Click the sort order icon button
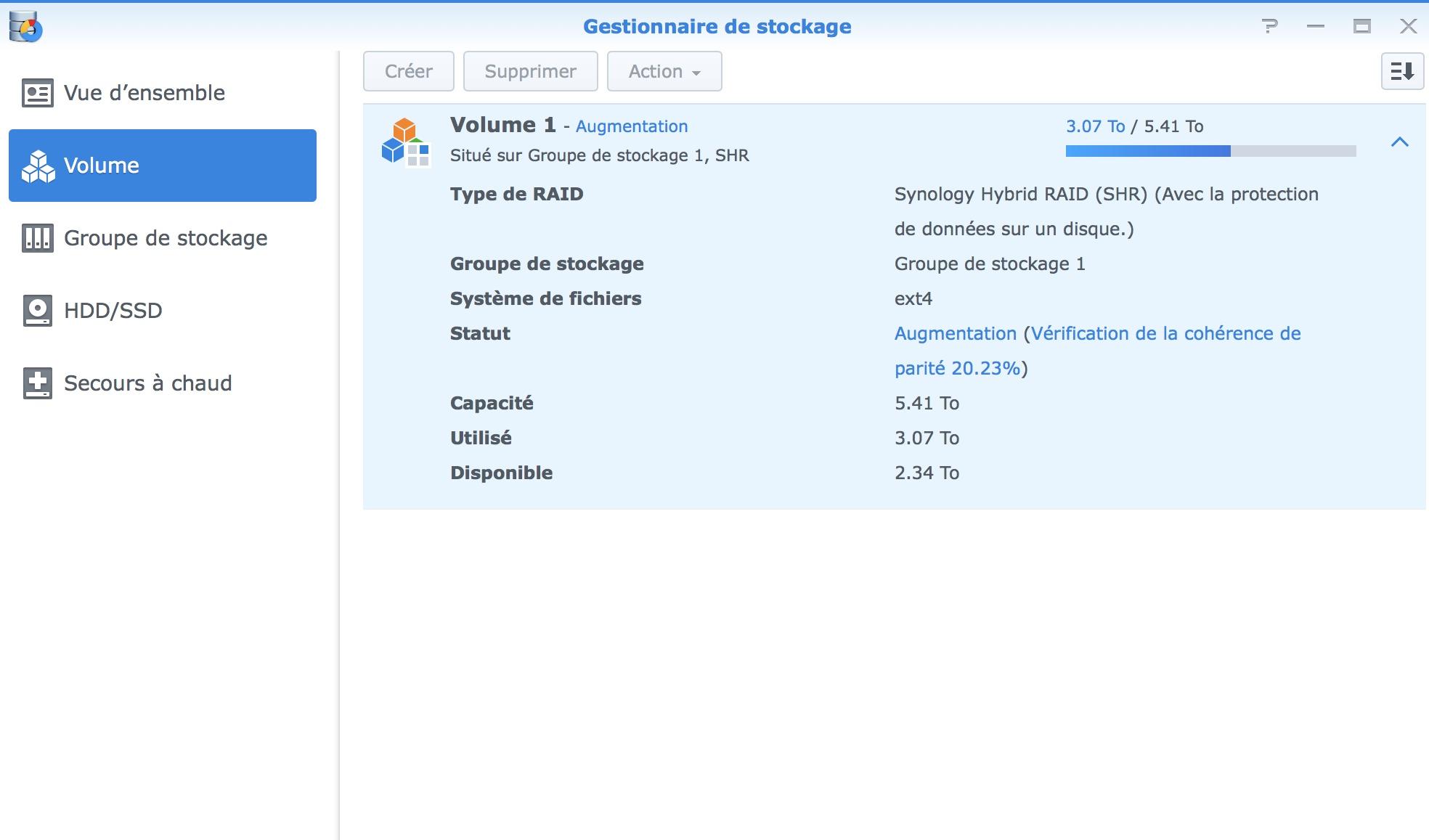 pyautogui.click(x=1401, y=71)
